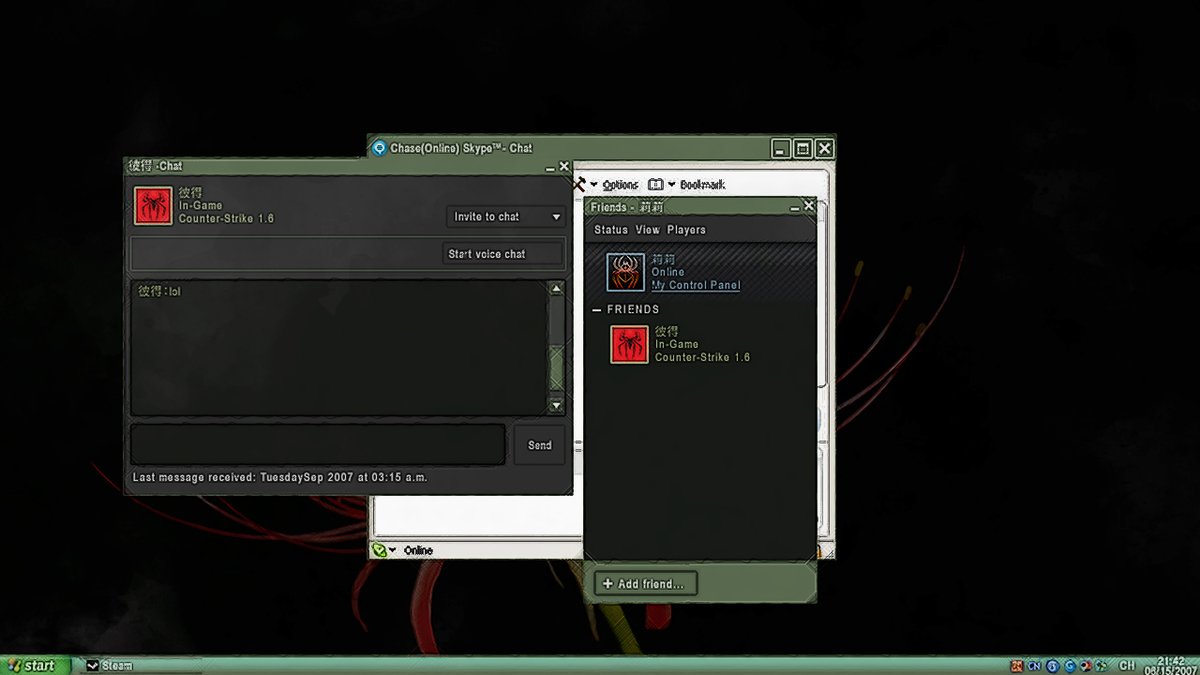This screenshot has width=1200, height=675.
Task: Click Add friend button
Action: pos(645,583)
